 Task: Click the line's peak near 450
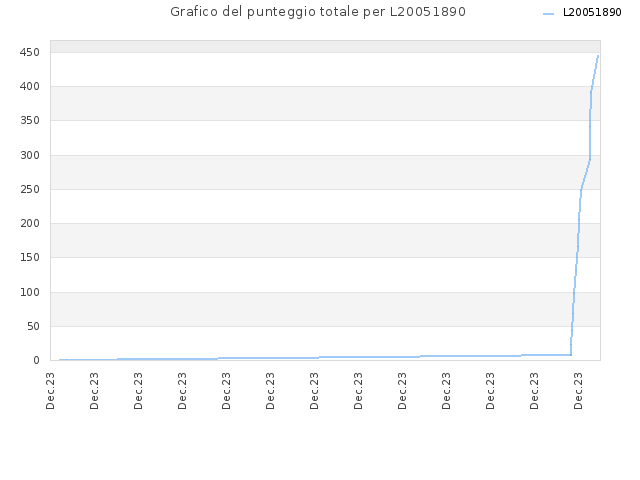598,56
